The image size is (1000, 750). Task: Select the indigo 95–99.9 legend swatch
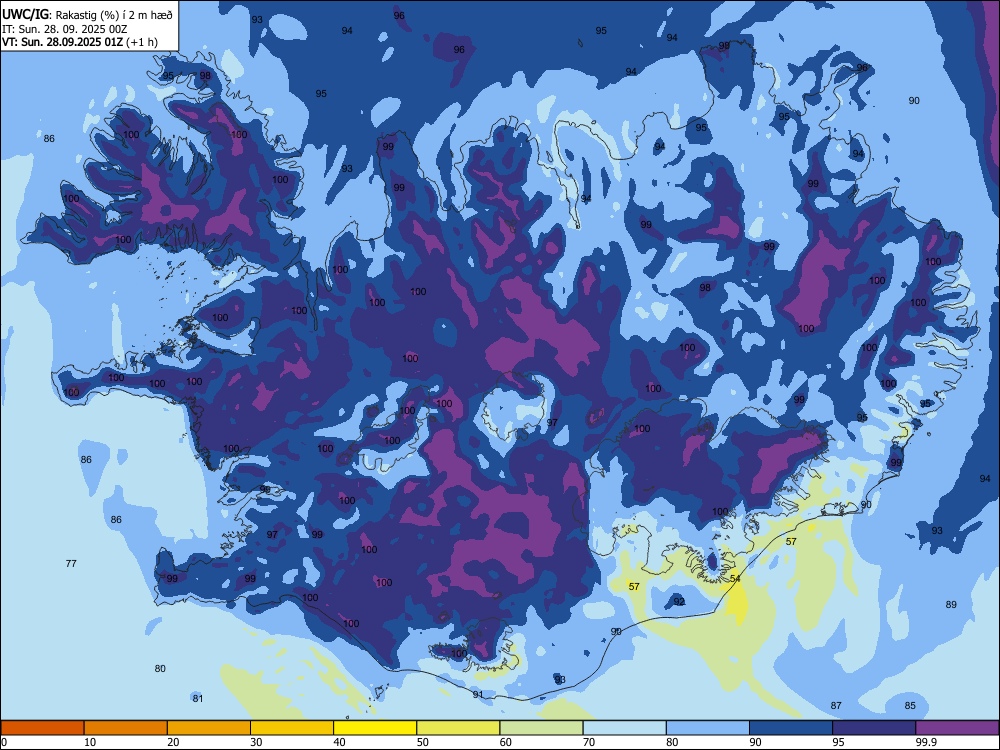point(874,728)
